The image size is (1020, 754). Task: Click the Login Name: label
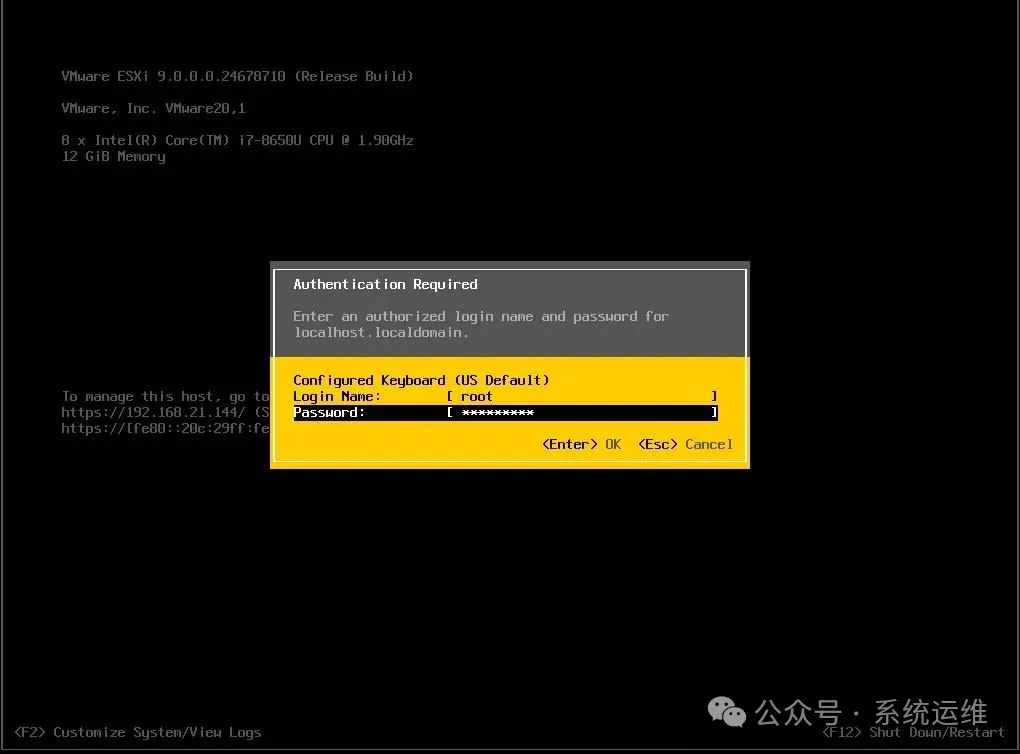click(336, 396)
